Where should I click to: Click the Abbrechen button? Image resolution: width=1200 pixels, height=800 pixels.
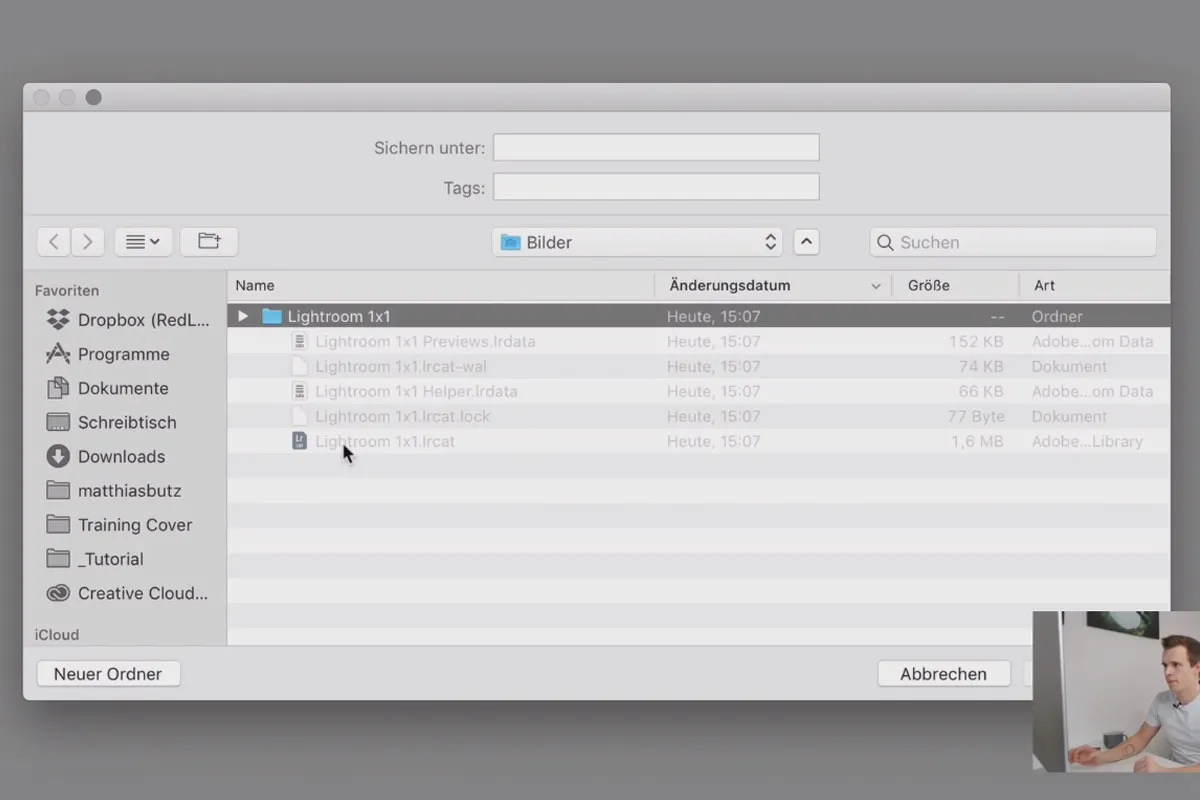943,674
